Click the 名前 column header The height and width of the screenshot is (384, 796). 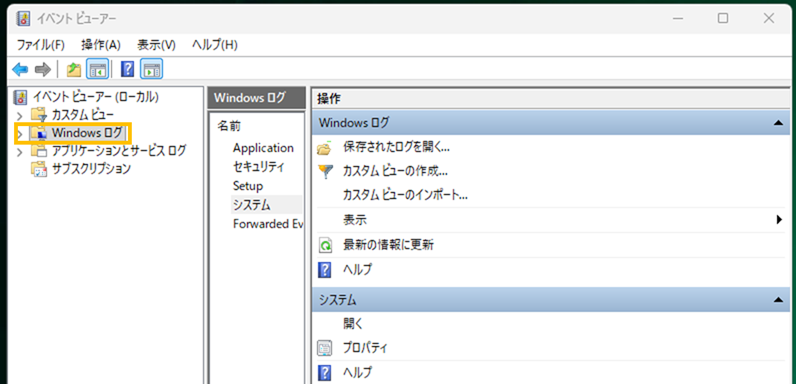[x=229, y=126]
